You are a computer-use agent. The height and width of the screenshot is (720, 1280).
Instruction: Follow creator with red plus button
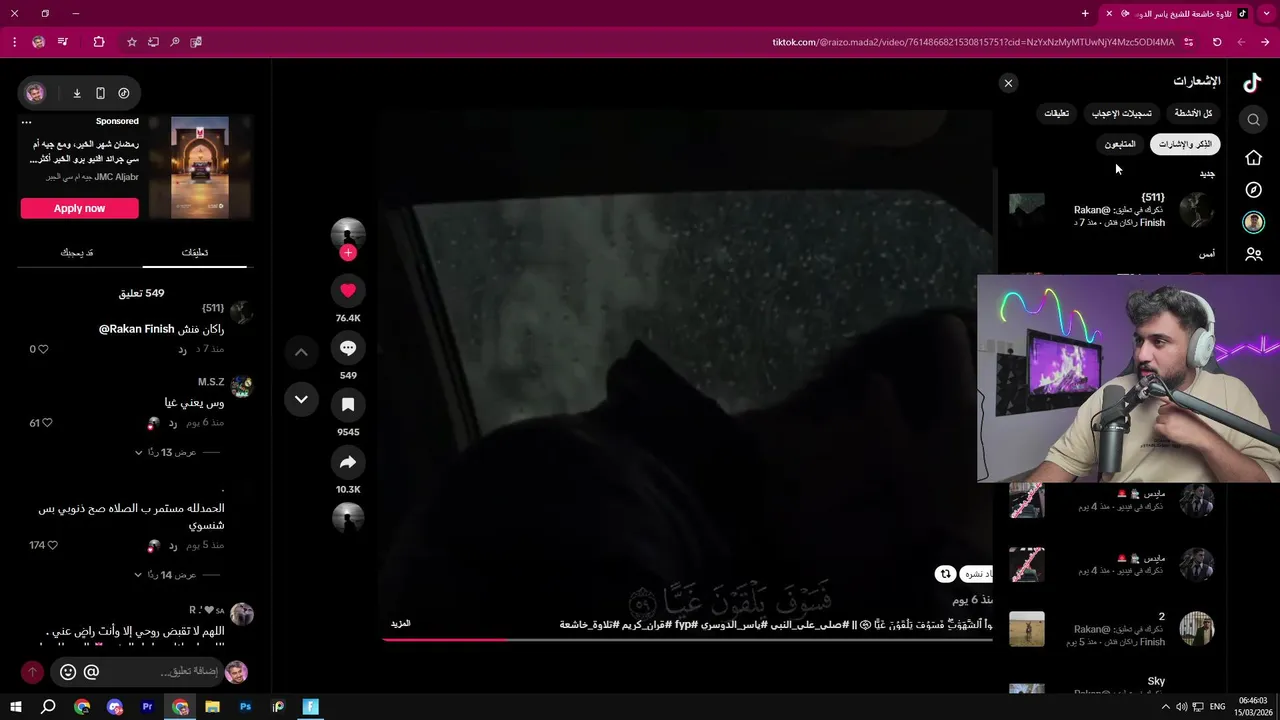[348, 253]
